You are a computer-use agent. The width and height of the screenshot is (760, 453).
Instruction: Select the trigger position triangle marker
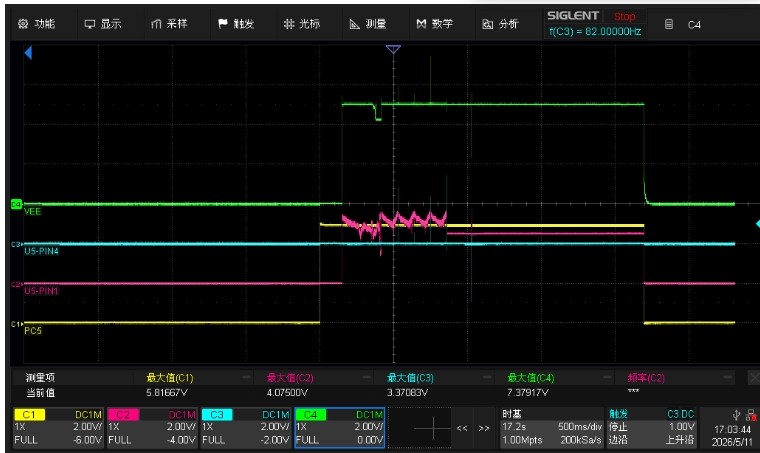point(393,49)
